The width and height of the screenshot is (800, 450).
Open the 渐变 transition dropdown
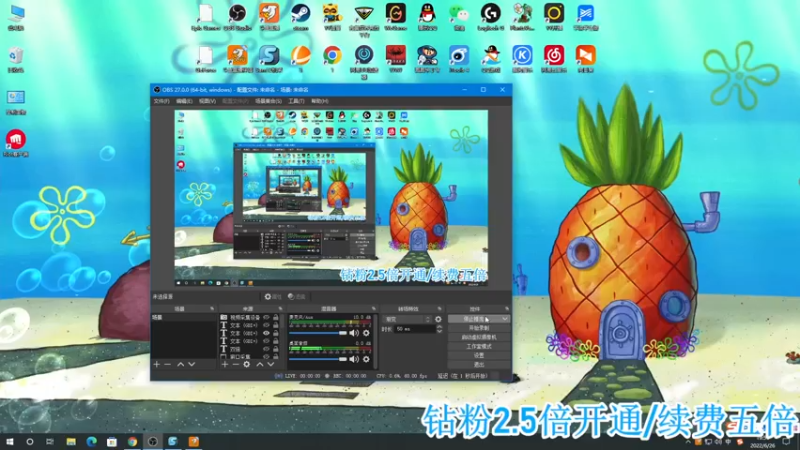click(x=407, y=319)
